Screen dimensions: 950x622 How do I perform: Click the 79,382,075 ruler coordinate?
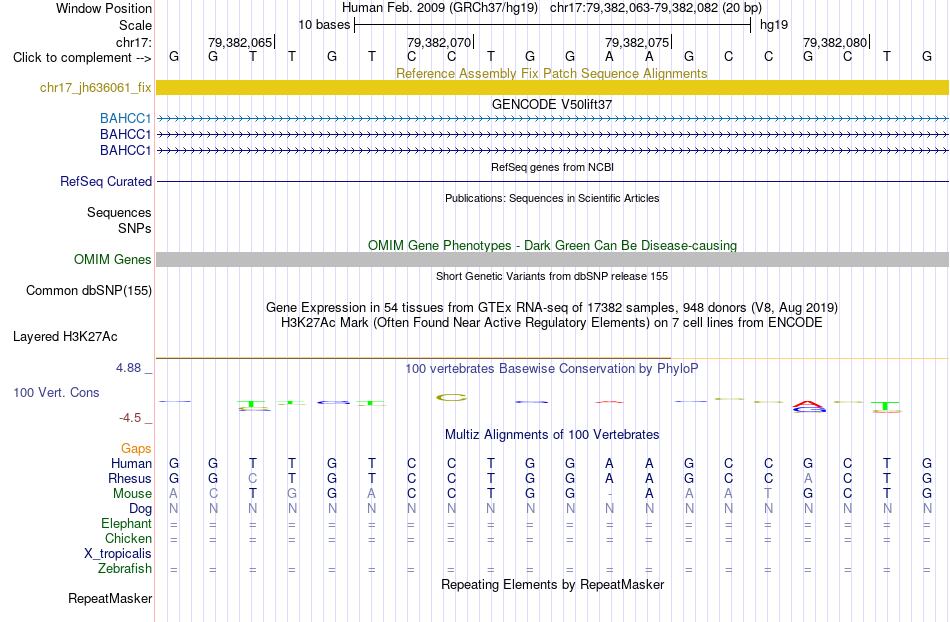(637, 42)
